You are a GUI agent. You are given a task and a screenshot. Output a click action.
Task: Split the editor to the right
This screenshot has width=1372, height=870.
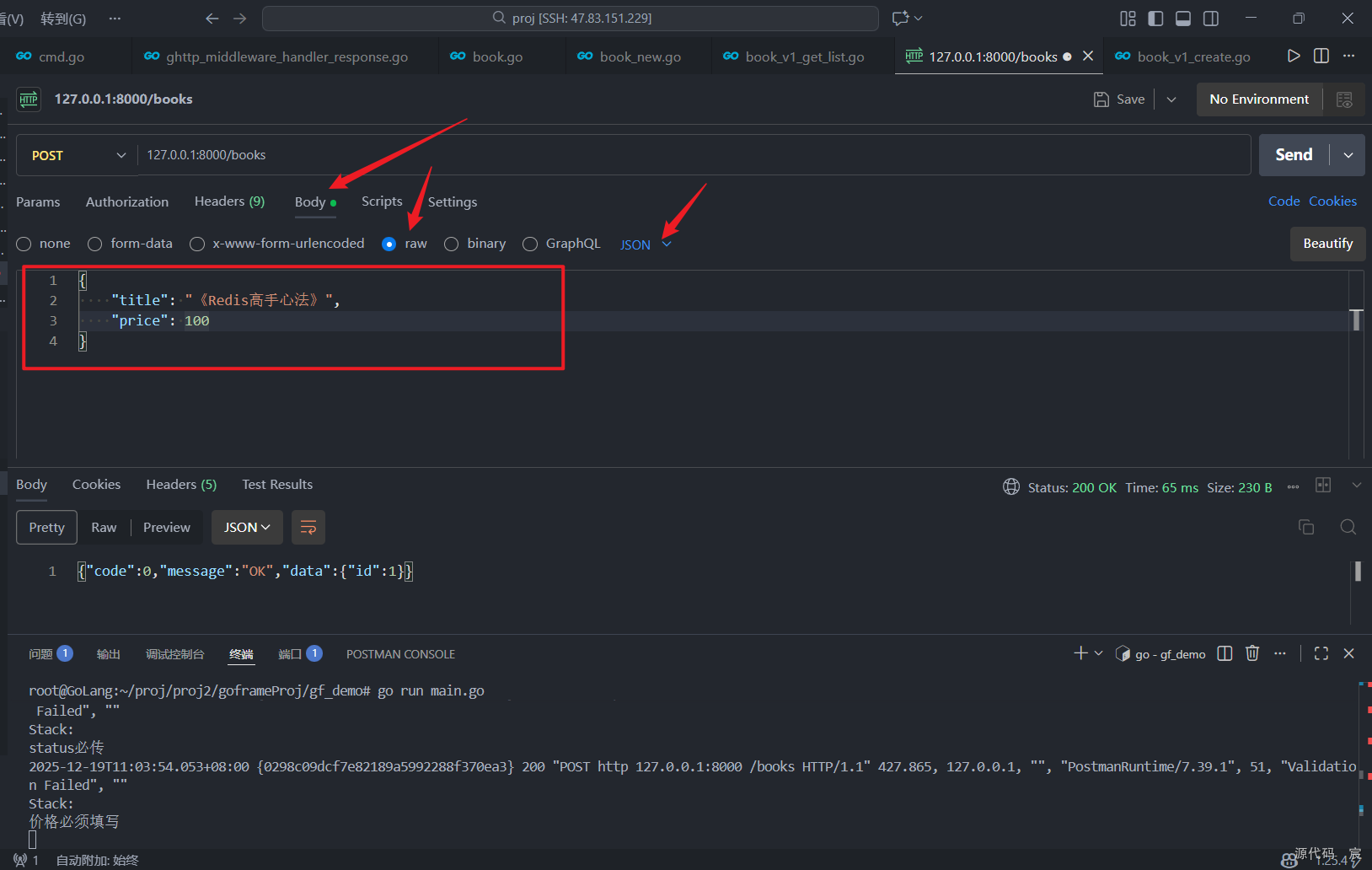click(1321, 56)
